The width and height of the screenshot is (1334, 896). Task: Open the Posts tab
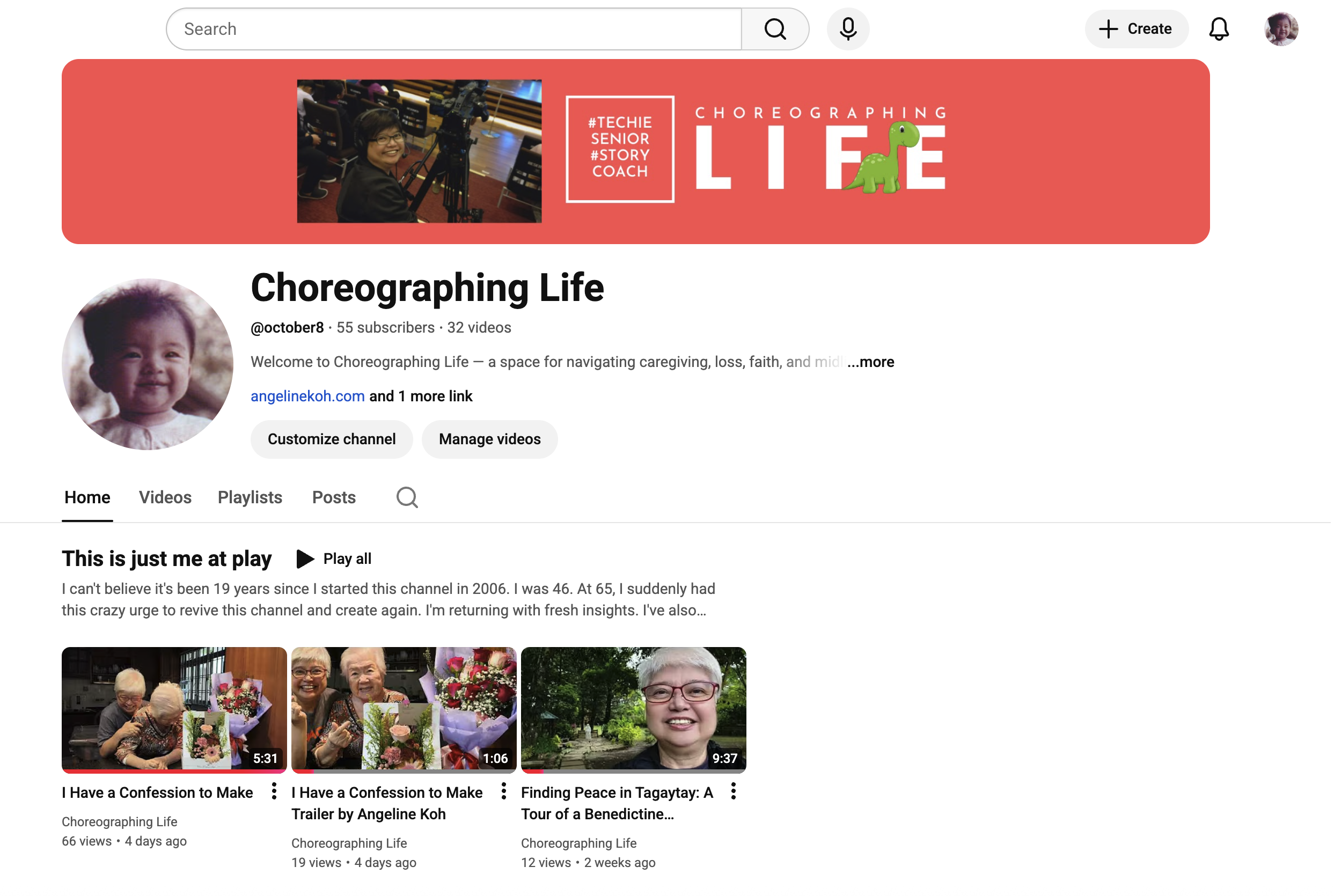click(335, 498)
